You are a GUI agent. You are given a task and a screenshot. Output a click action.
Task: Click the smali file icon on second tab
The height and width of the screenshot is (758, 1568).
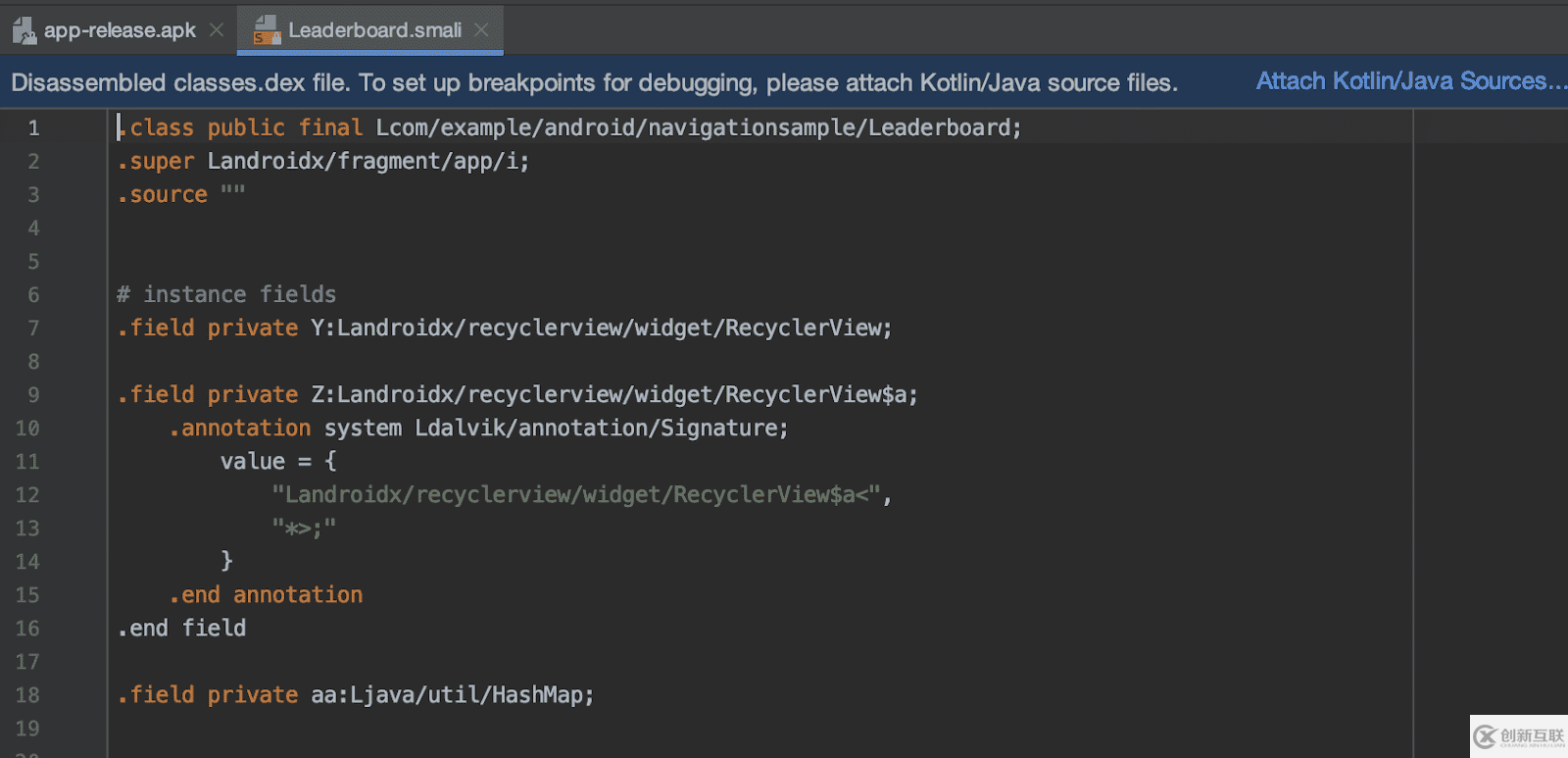[267, 30]
